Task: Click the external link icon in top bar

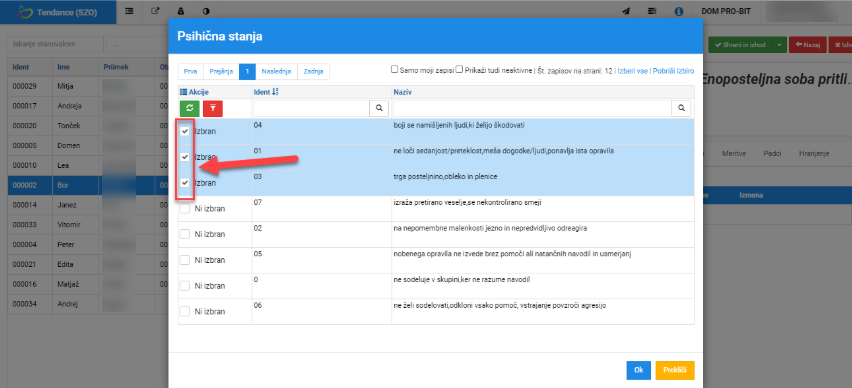Action: pos(155,11)
